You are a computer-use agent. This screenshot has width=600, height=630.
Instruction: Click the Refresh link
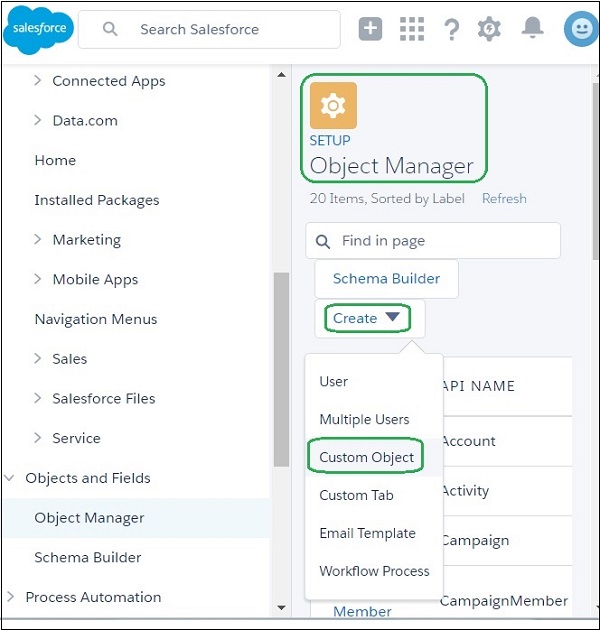(x=504, y=198)
